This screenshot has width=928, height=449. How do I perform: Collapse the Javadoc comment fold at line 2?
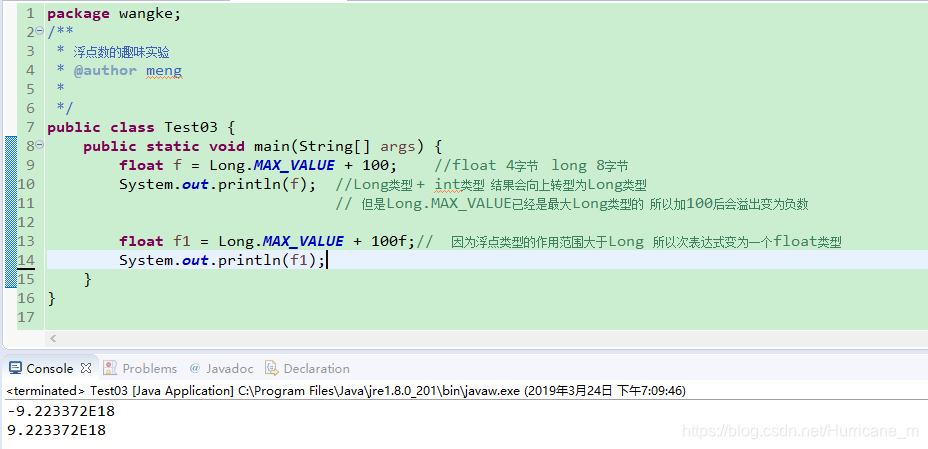pyautogui.click(x=40, y=32)
